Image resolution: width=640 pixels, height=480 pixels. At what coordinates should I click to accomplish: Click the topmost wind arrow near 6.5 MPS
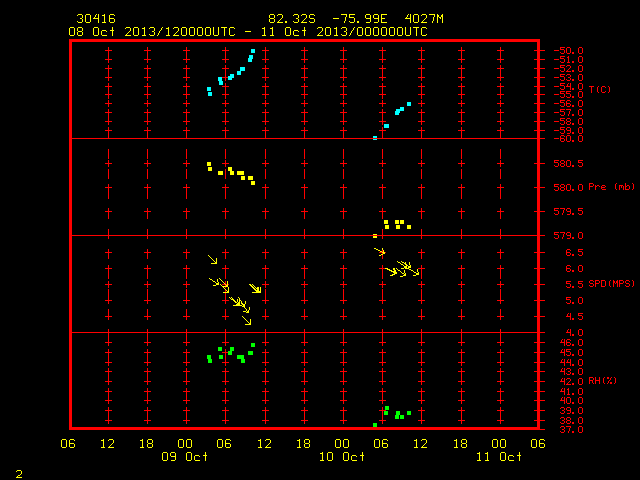point(380,251)
